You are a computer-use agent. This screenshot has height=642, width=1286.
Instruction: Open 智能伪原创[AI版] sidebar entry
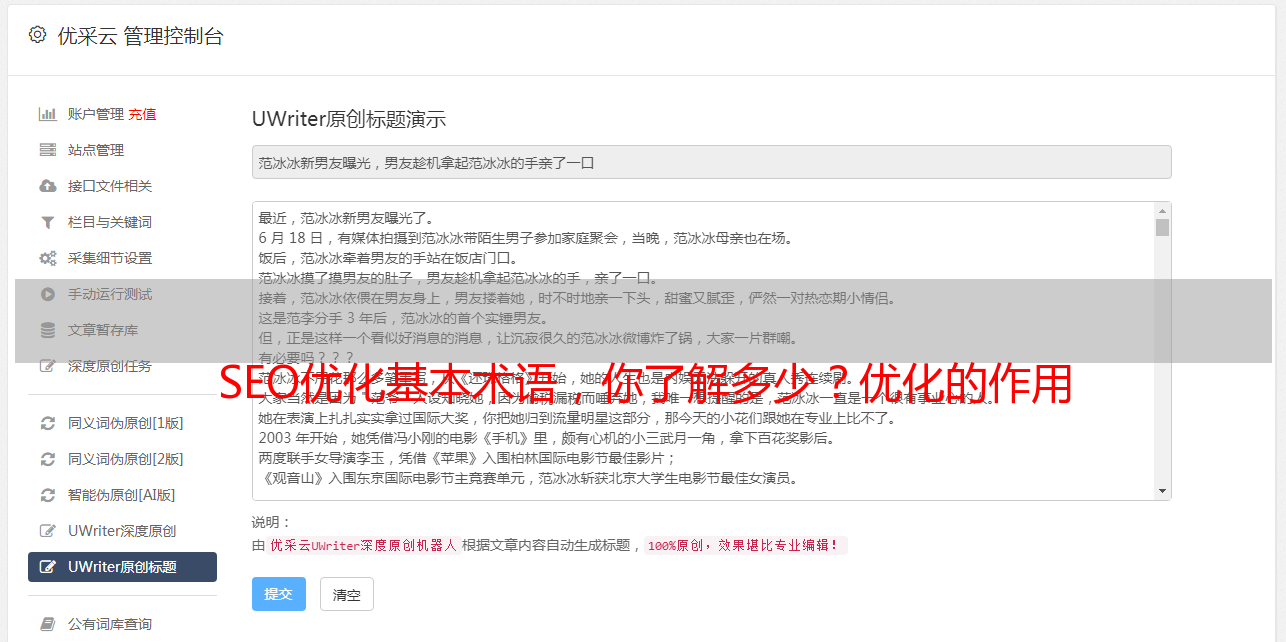122,495
